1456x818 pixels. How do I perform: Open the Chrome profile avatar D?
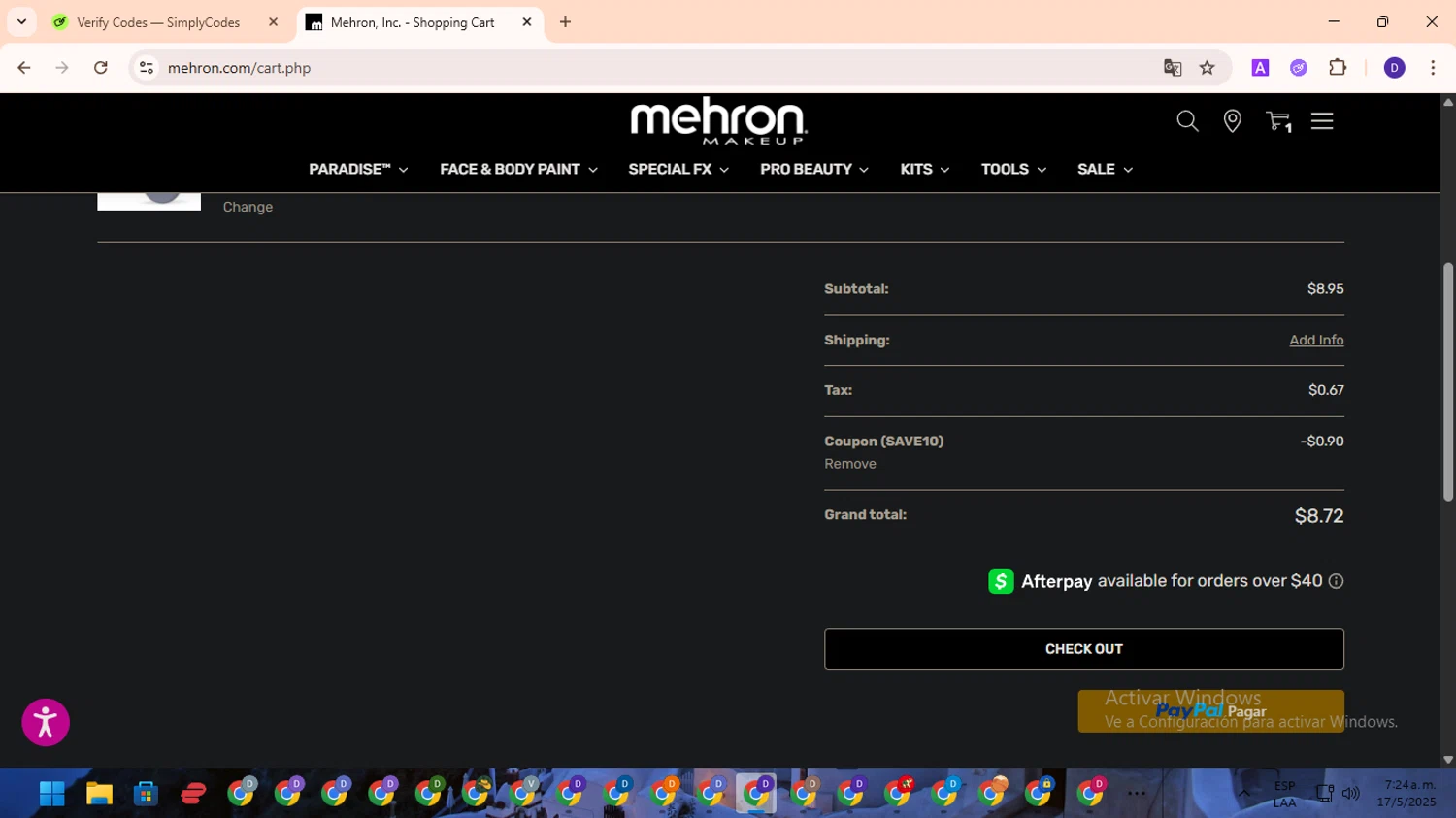click(1394, 68)
